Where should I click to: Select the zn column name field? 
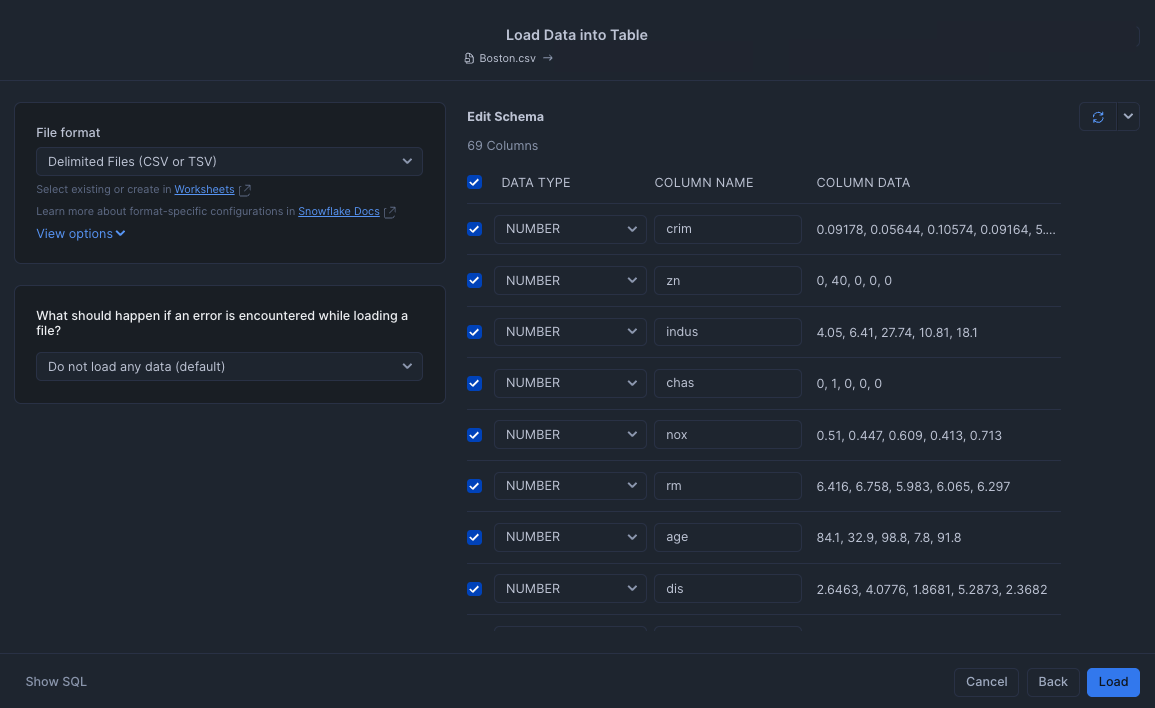pyautogui.click(x=727, y=280)
